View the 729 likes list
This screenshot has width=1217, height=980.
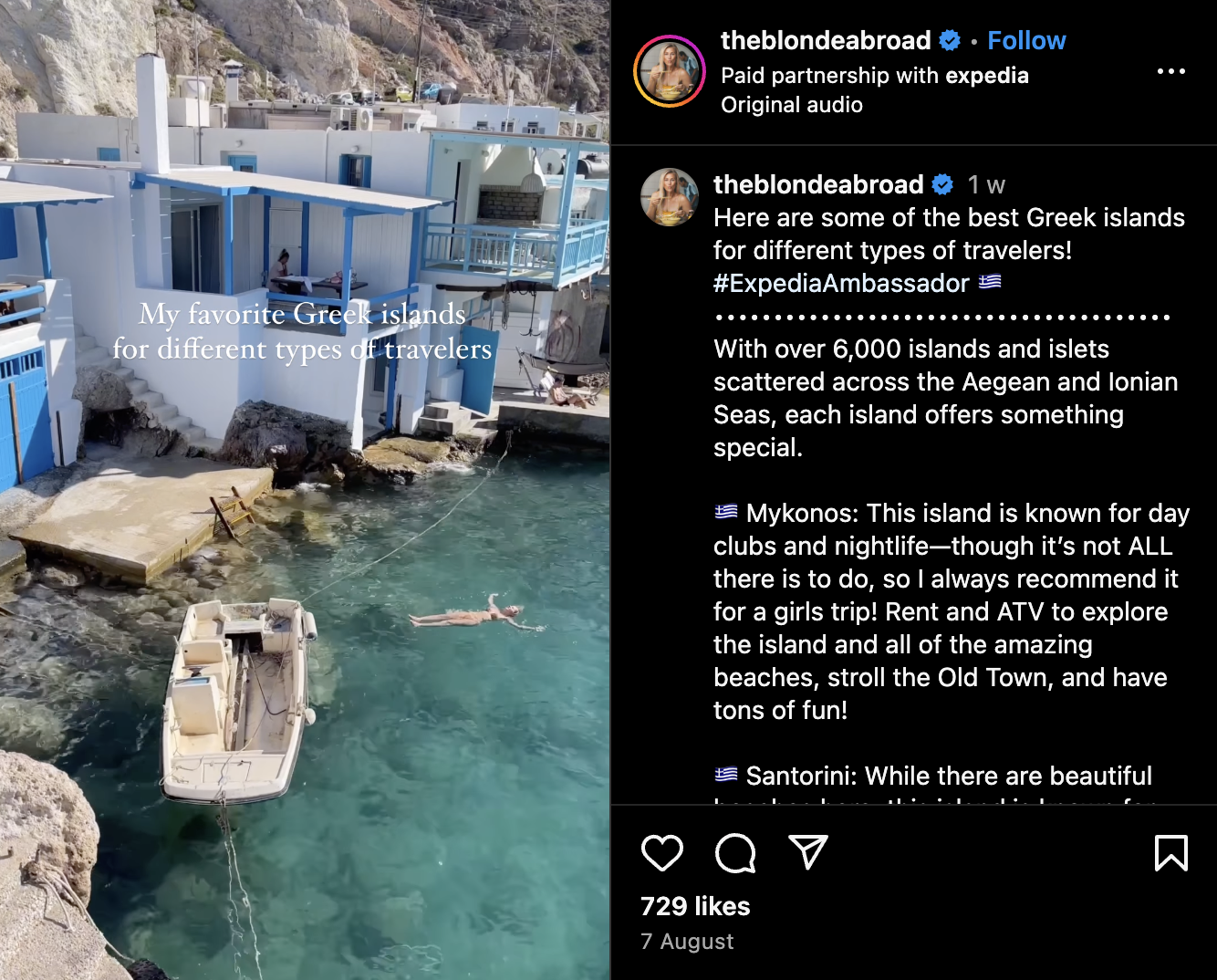pyautogui.click(x=695, y=906)
